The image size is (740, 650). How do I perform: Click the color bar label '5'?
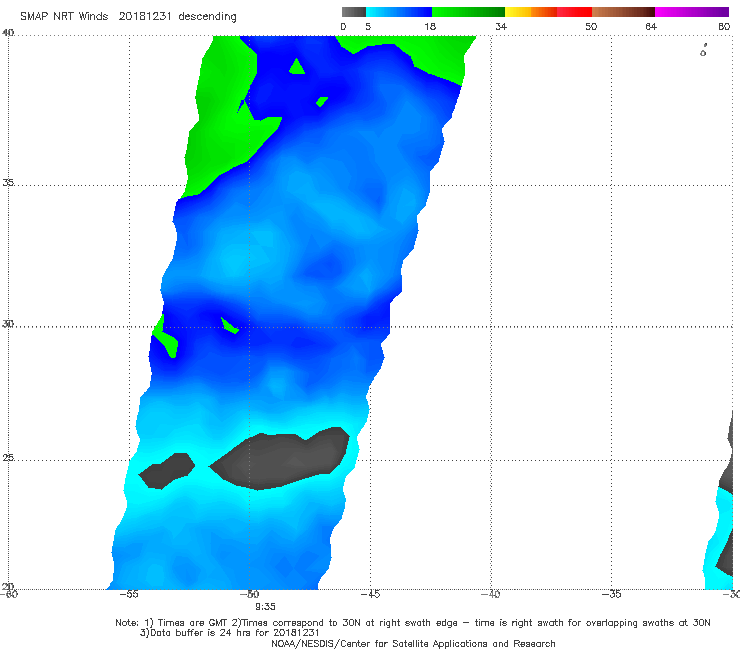(x=368, y=27)
